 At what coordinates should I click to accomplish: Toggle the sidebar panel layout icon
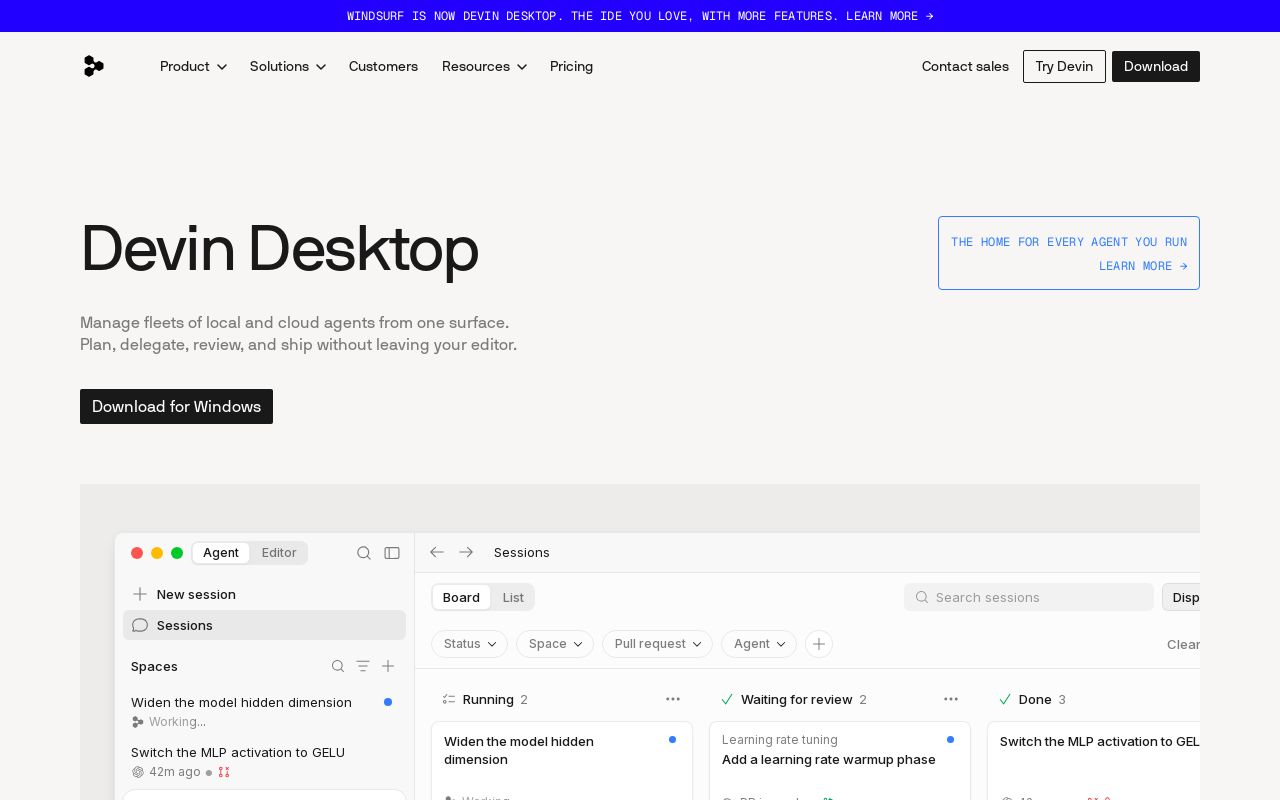pyautogui.click(x=392, y=553)
